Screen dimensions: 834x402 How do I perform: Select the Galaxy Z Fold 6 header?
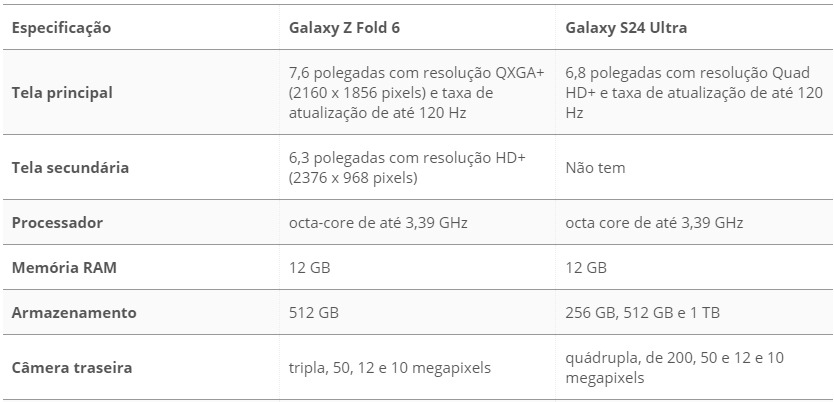coord(344,28)
